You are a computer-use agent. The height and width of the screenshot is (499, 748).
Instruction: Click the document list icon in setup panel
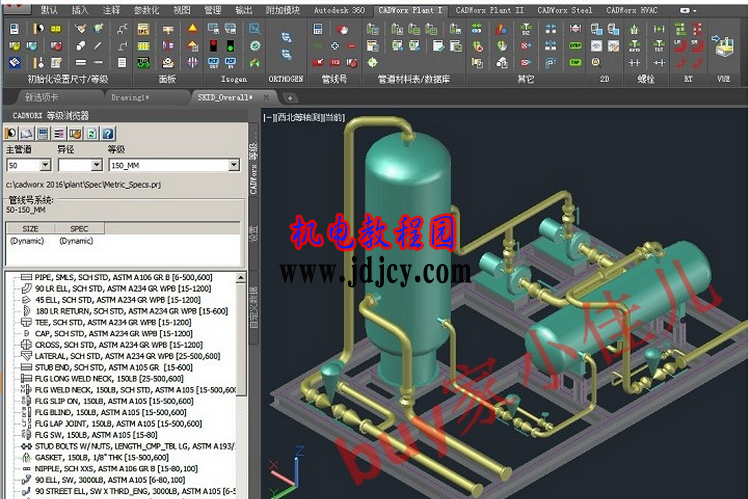pos(122,62)
